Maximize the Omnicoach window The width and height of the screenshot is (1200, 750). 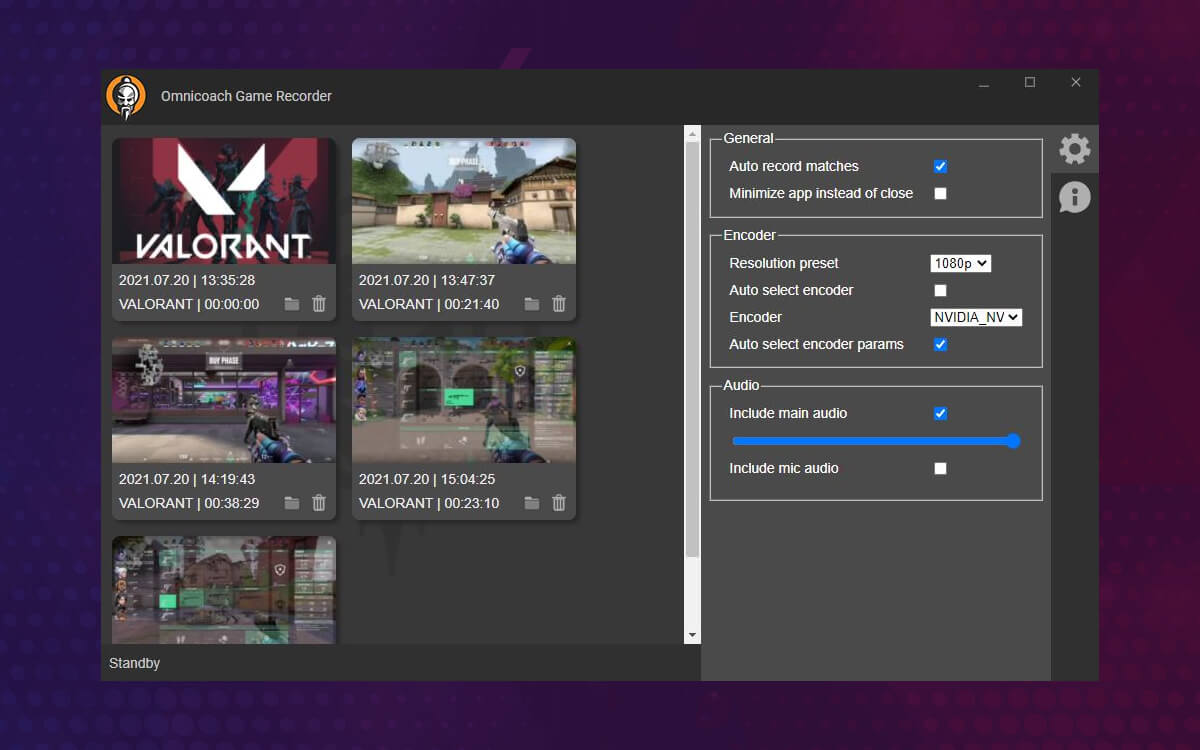(x=1030, y=82)
